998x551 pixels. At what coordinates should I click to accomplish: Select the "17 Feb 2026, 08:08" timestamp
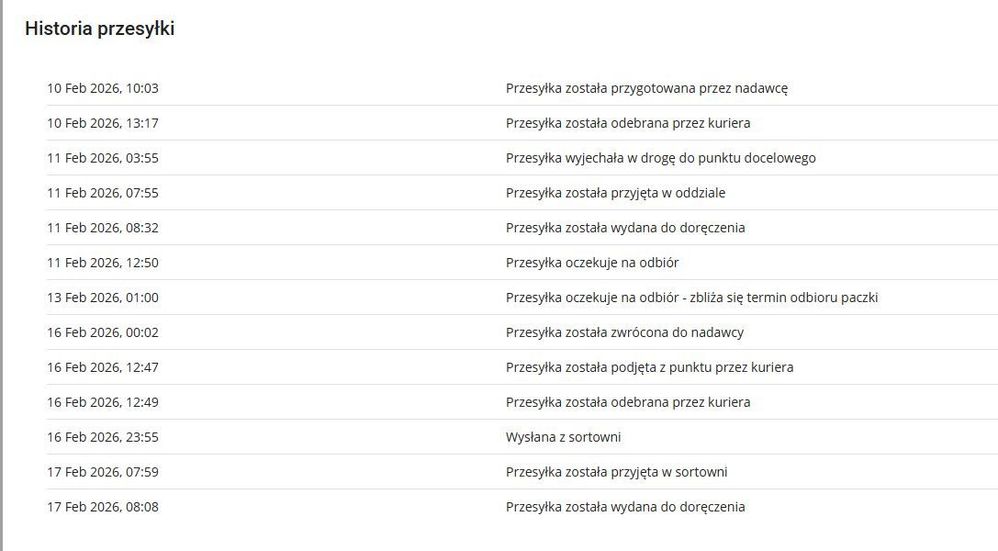pyautogui.click(x=102, y=507)
